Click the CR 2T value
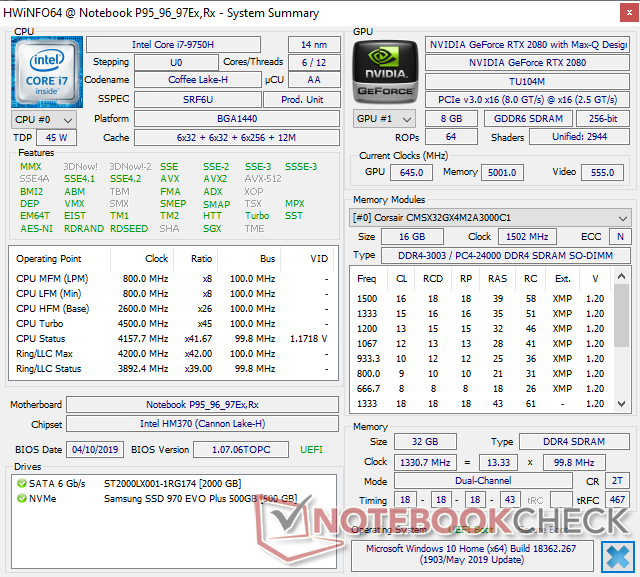 tap(617, 481)
